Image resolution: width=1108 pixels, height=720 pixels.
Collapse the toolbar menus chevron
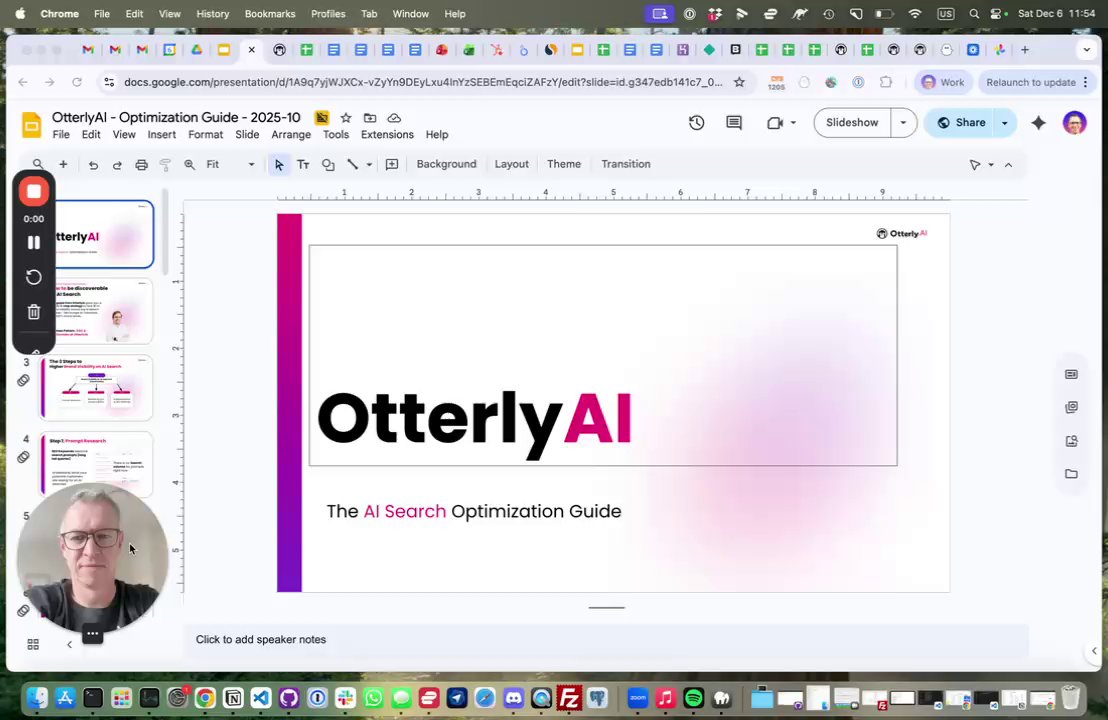(x=1008, y=165)
